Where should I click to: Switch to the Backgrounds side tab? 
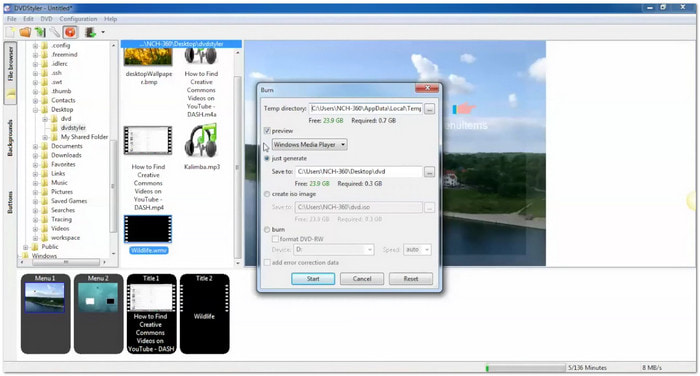[10, 138]
